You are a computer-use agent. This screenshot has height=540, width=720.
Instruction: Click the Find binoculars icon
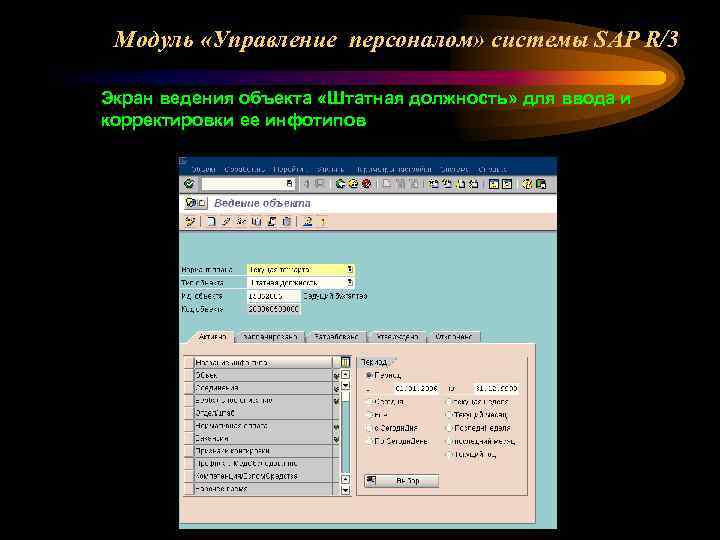pyautogui.click(x=401, y=184)
